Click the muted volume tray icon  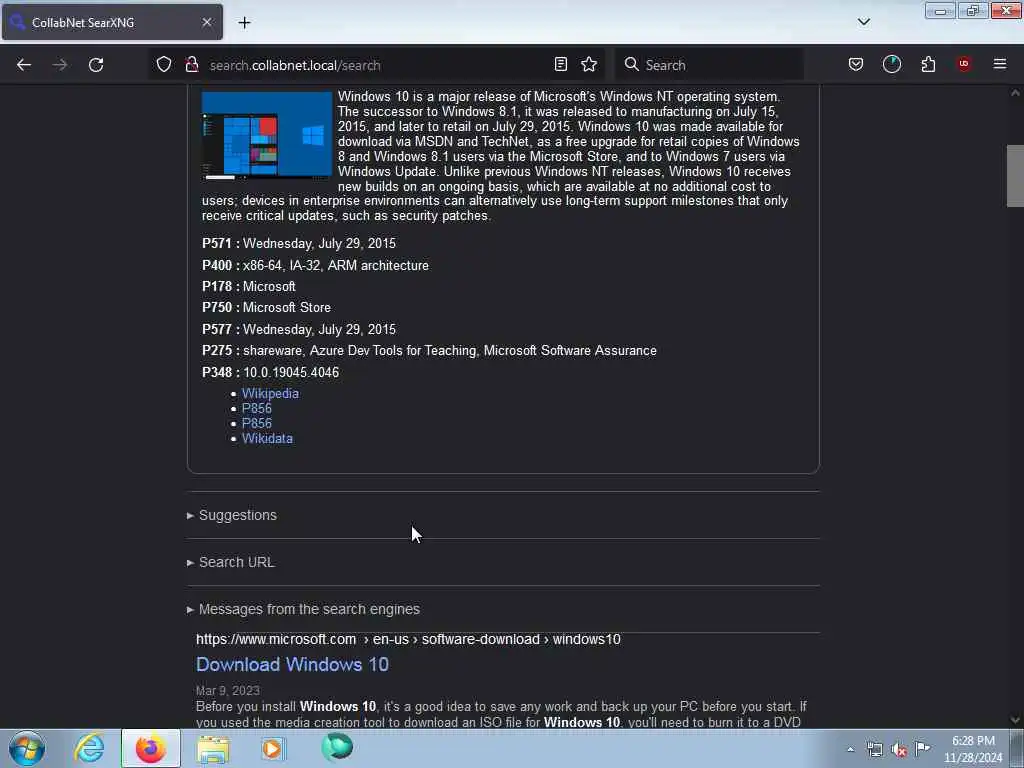[899, 750]
